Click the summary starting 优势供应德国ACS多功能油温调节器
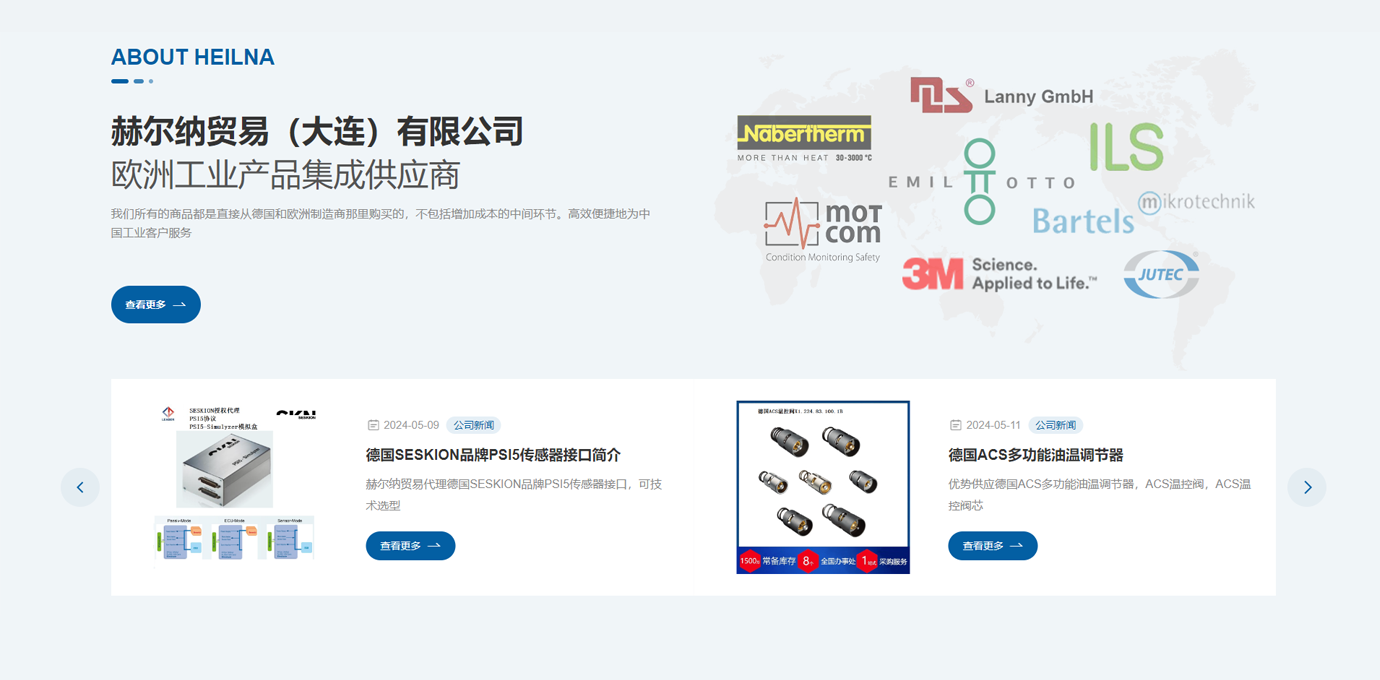 (x=1099, y=494)
